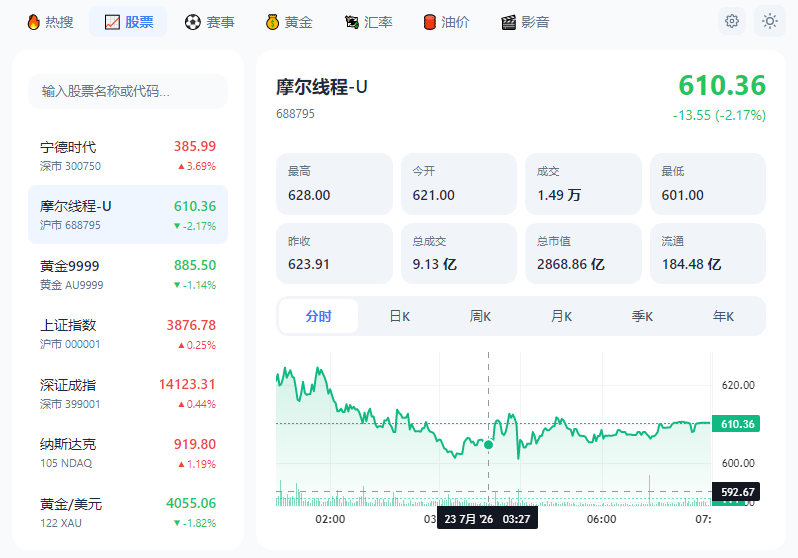Click the 昨收 623.91 info card

[334, 253]
